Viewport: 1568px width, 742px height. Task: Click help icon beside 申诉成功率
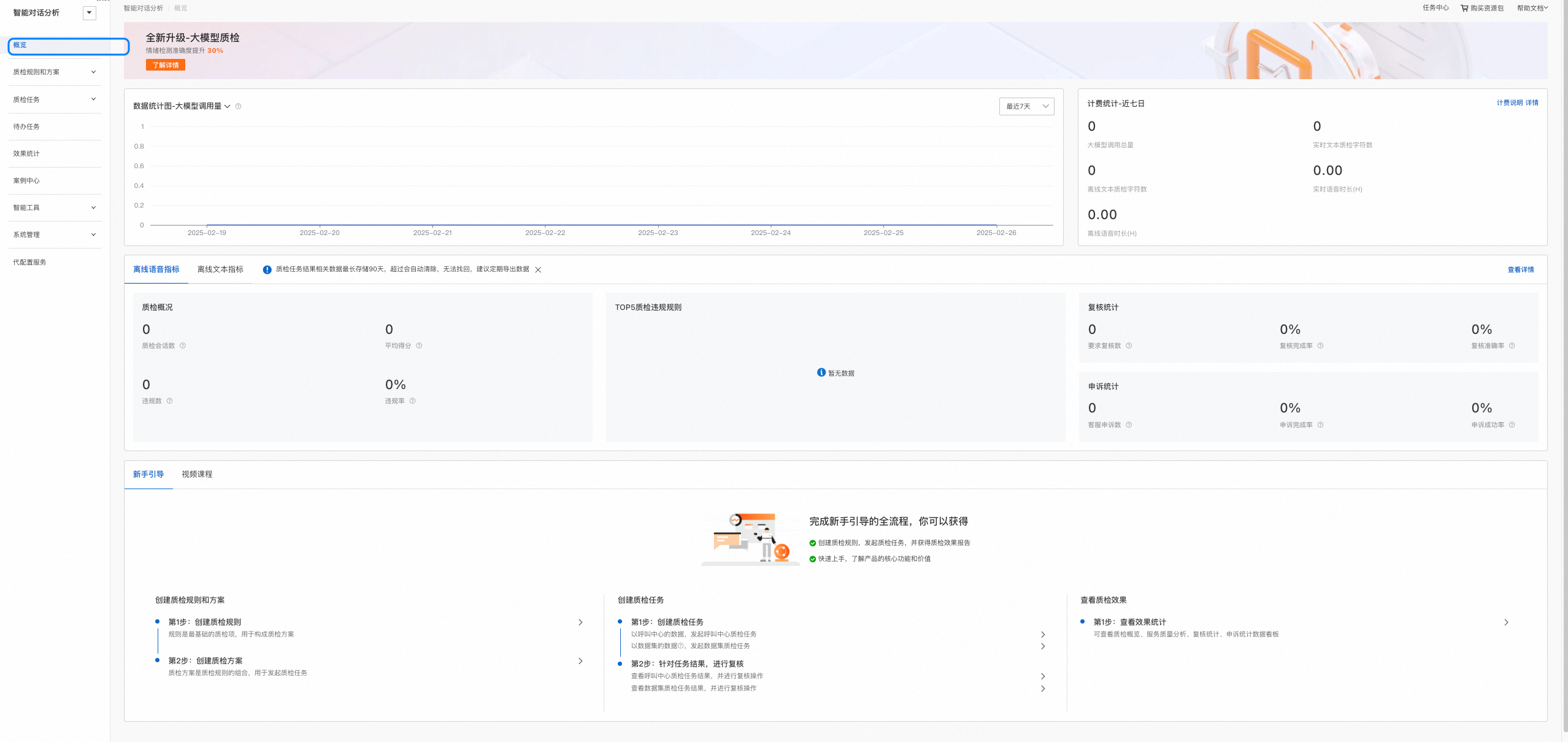tap(1512, 425)
